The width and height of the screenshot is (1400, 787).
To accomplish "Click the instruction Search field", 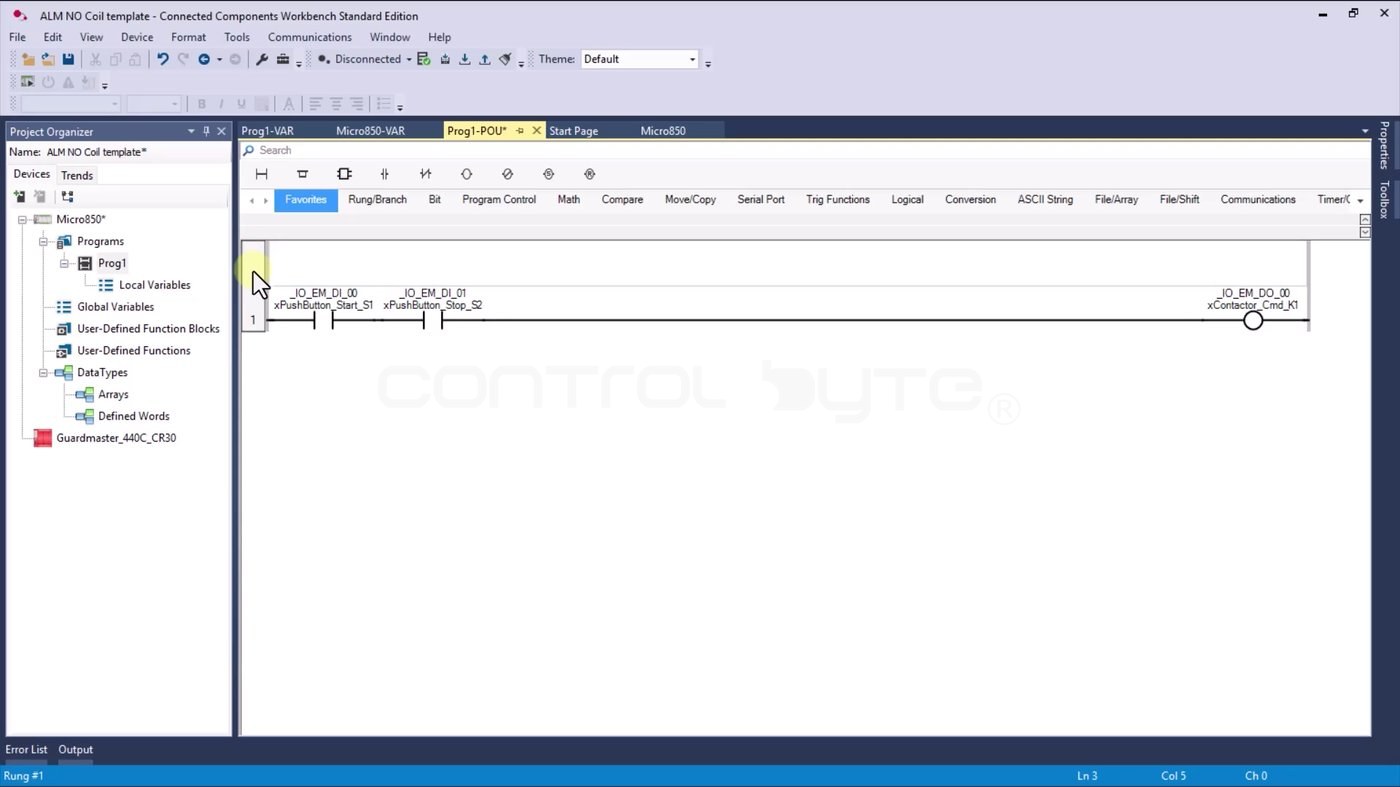I will pos(805,150).
